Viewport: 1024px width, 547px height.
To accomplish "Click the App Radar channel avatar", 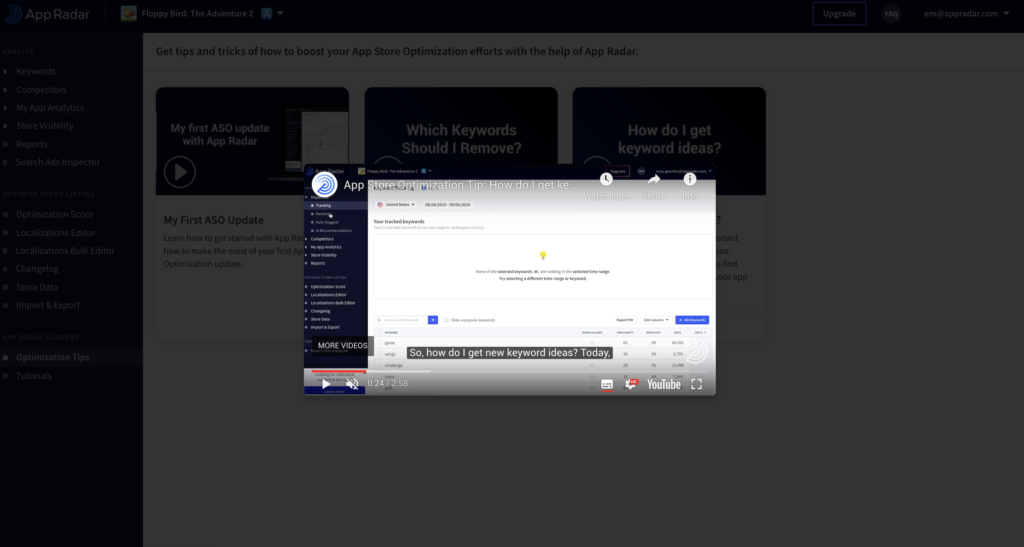I will coord(324,185).
